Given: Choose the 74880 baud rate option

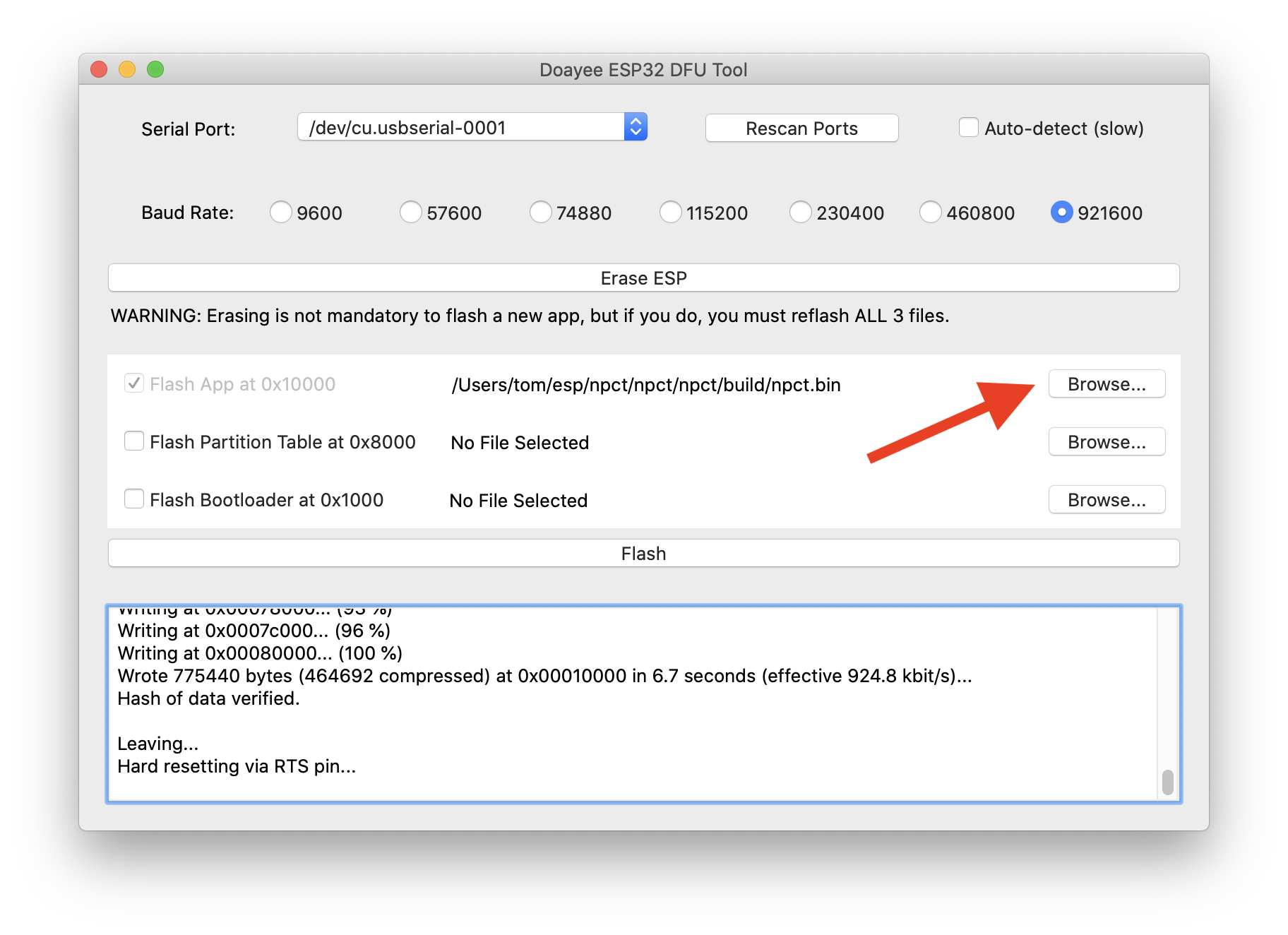Looking at the screenshot, I should pyautogui.click(x=541, y=212).
